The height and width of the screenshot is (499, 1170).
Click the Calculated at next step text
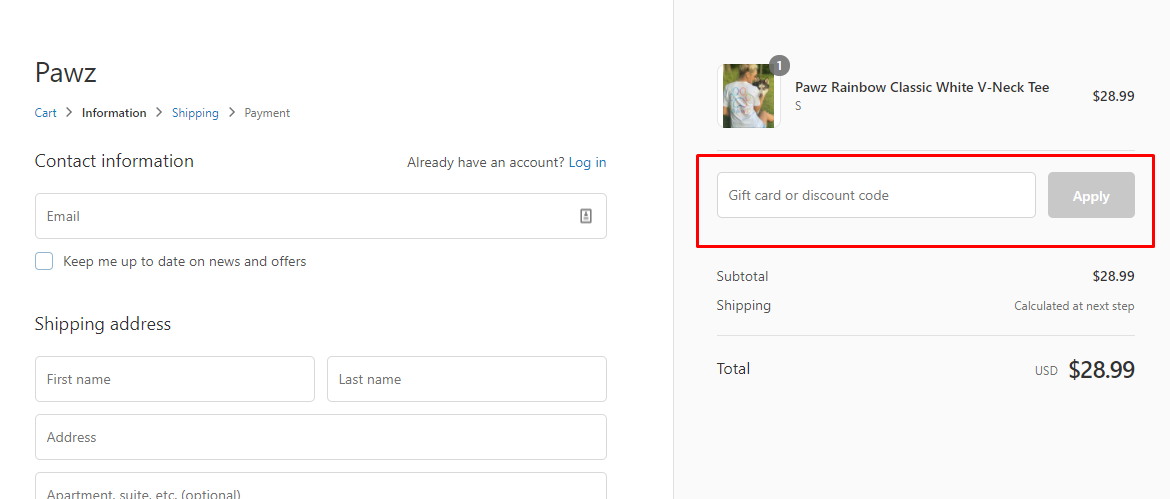tap(1074, 306)
